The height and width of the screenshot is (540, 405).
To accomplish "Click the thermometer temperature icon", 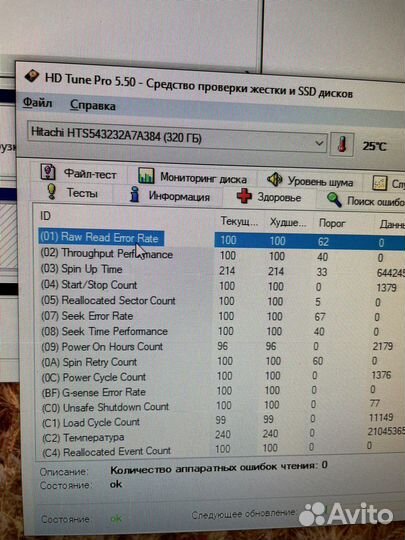I will [x=342, y=144].
